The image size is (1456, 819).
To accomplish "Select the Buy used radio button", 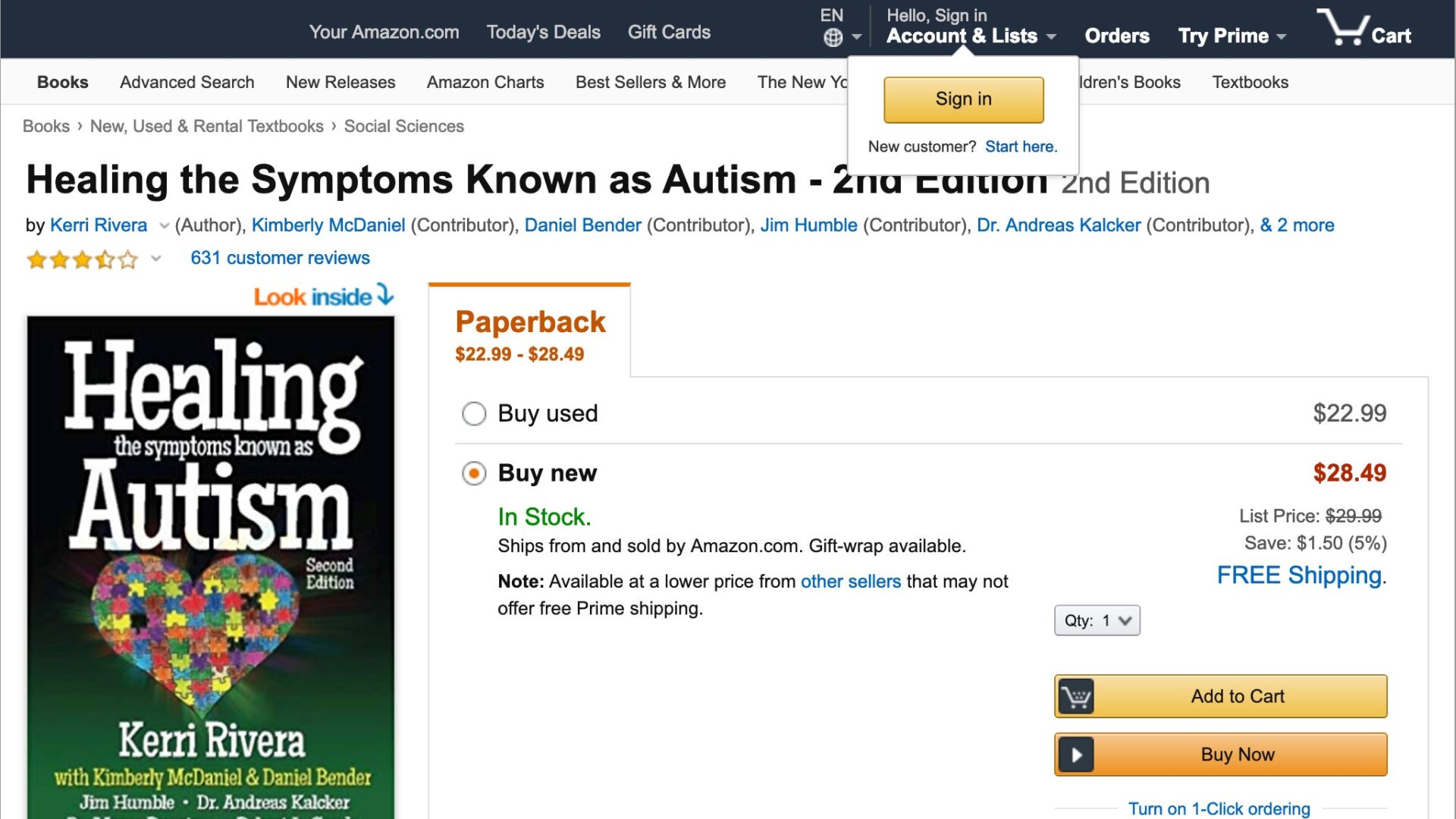I will click(473, 413).
